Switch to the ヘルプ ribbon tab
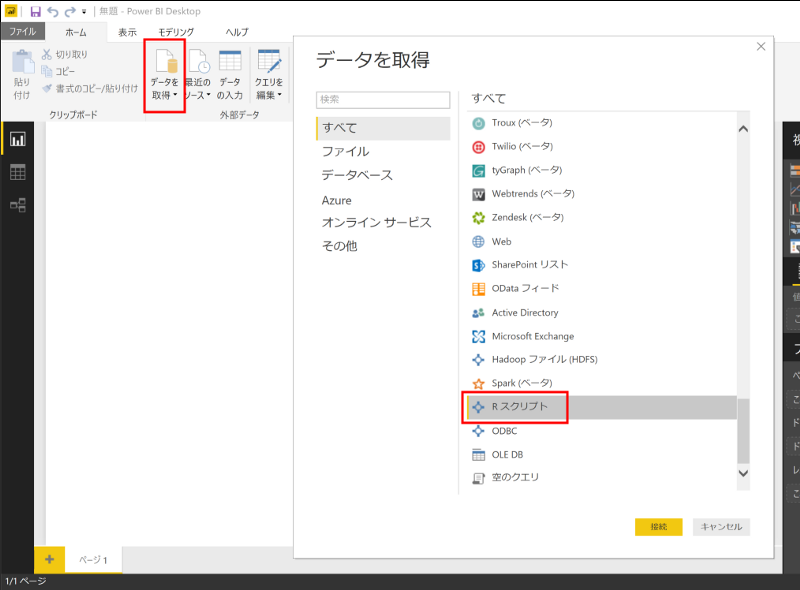800x590 pixels. pos(237,32)
